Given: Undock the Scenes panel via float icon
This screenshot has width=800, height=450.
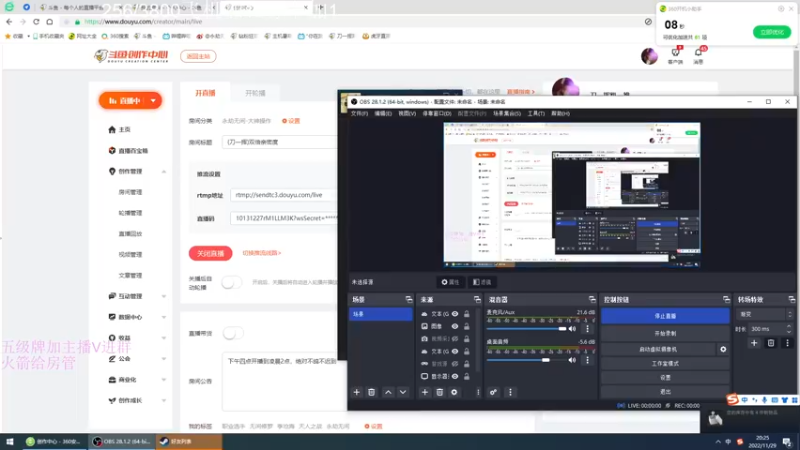Looking at the screenshot, I should pyautogui.click(x=409, y=299).
